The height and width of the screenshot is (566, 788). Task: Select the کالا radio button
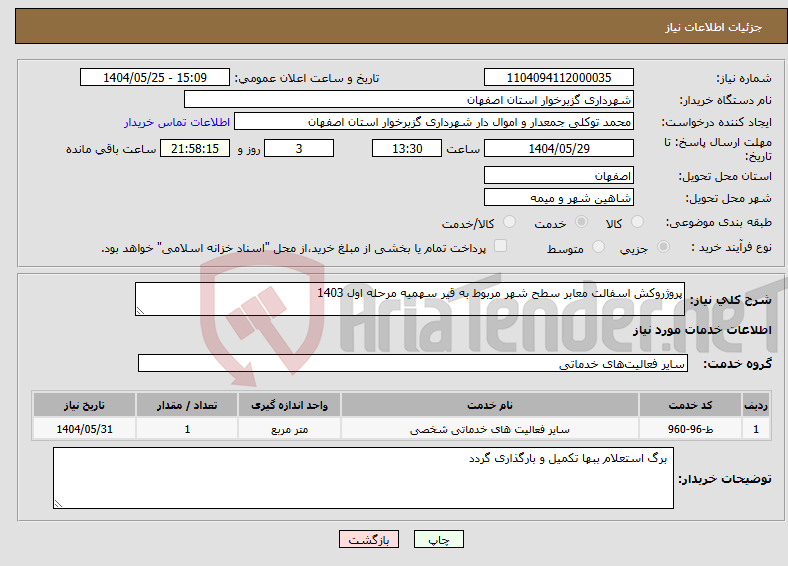tap(637, 222)
